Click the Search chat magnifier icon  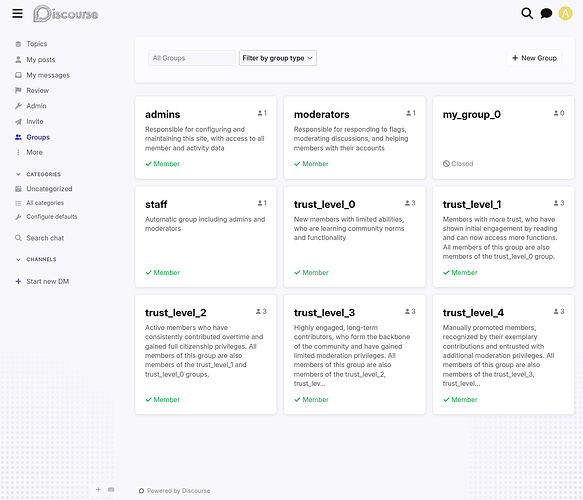pyautogui.click(x=18, y=238)
